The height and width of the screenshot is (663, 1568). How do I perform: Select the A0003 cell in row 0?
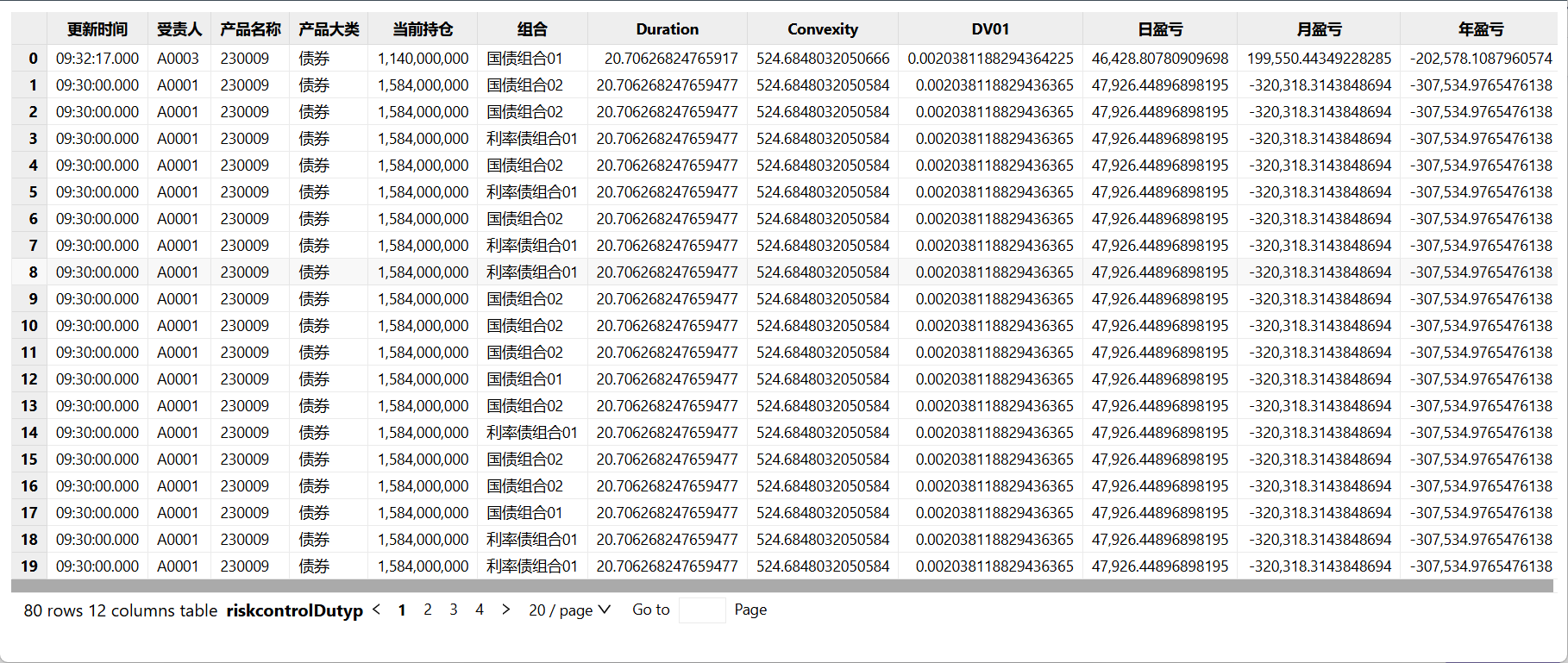point(179,59)
